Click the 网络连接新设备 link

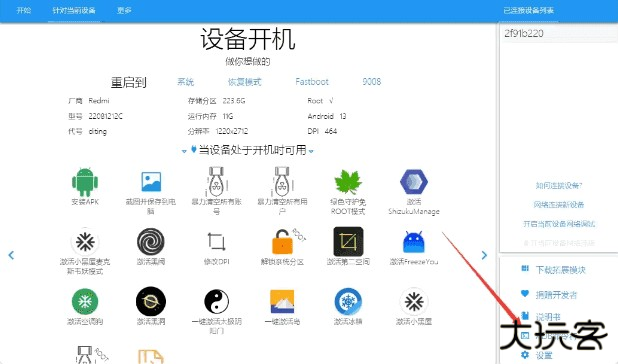pos(559,204)
